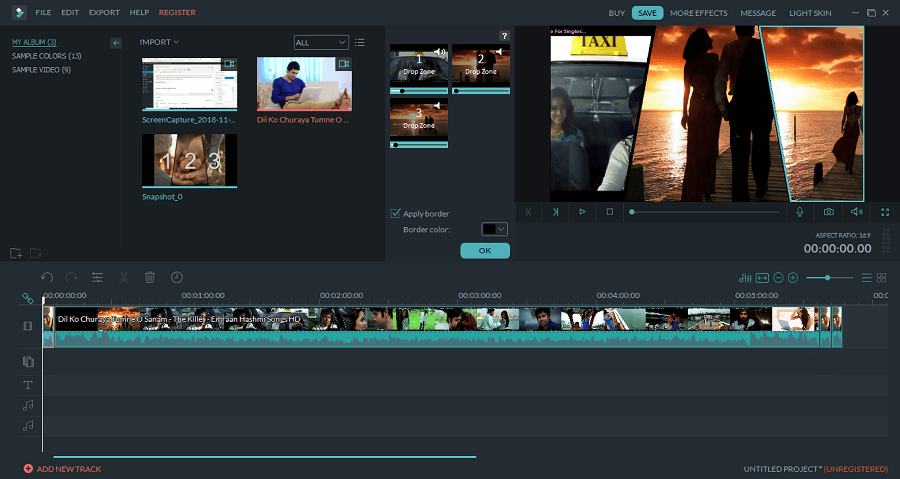
Task: Open the Border color dropdown
Action: tap(496, 229)
